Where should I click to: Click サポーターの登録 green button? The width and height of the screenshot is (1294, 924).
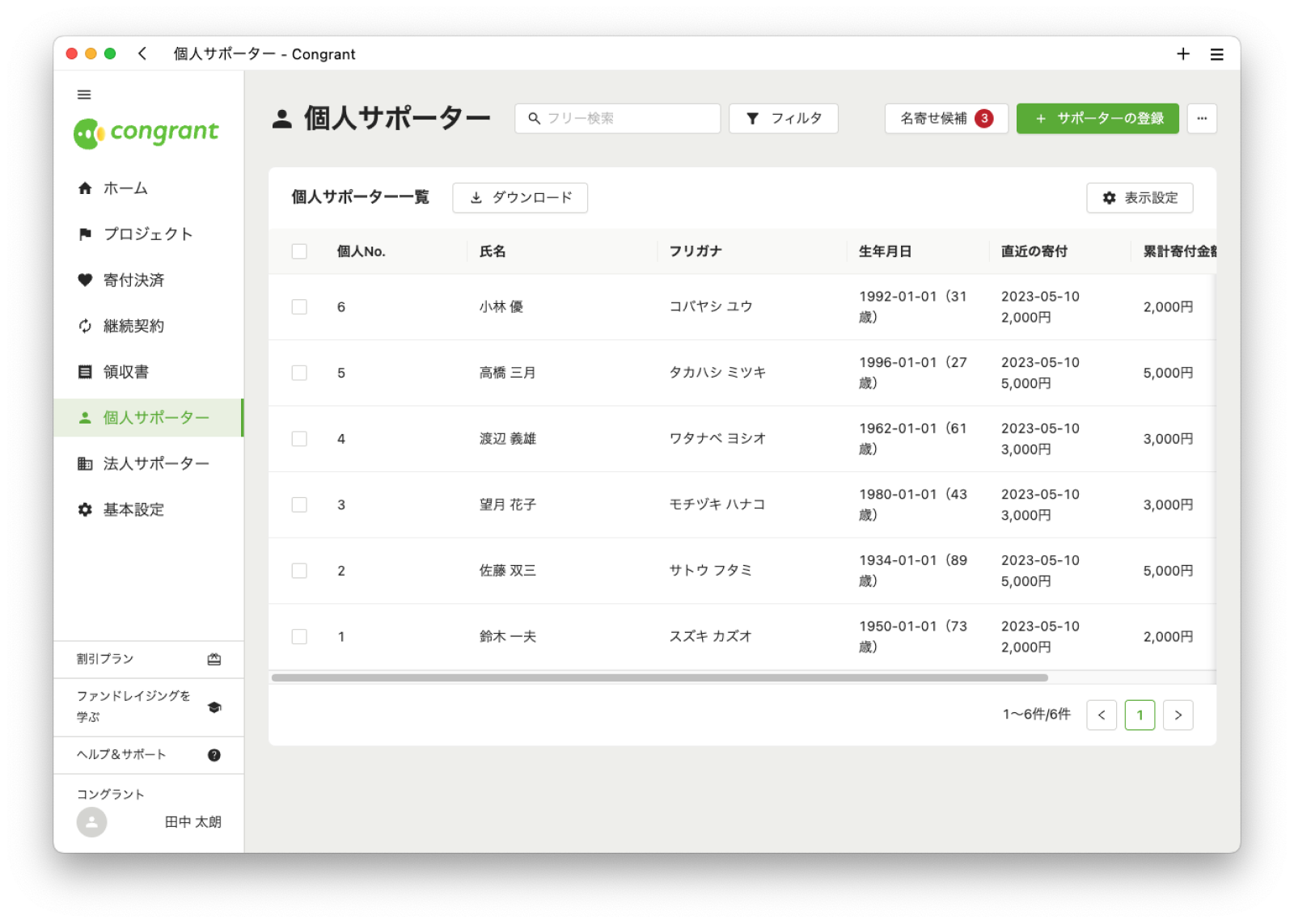pyautogui.click(x=1097, y=119)
